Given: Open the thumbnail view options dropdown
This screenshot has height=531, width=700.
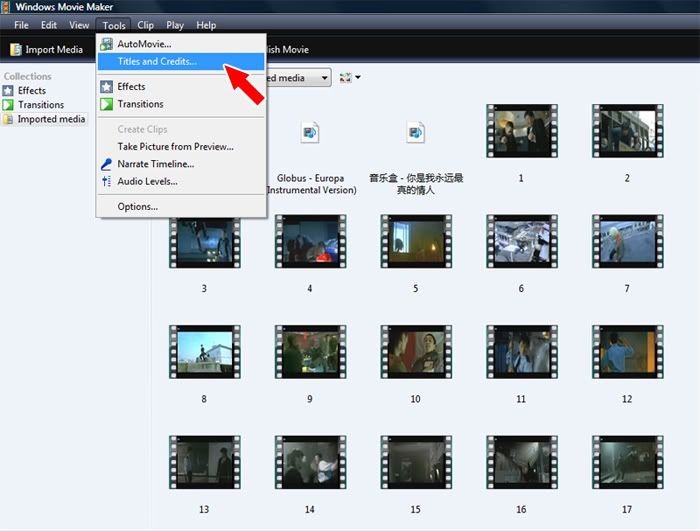Looking at the screenshot, I should [350, 78].
